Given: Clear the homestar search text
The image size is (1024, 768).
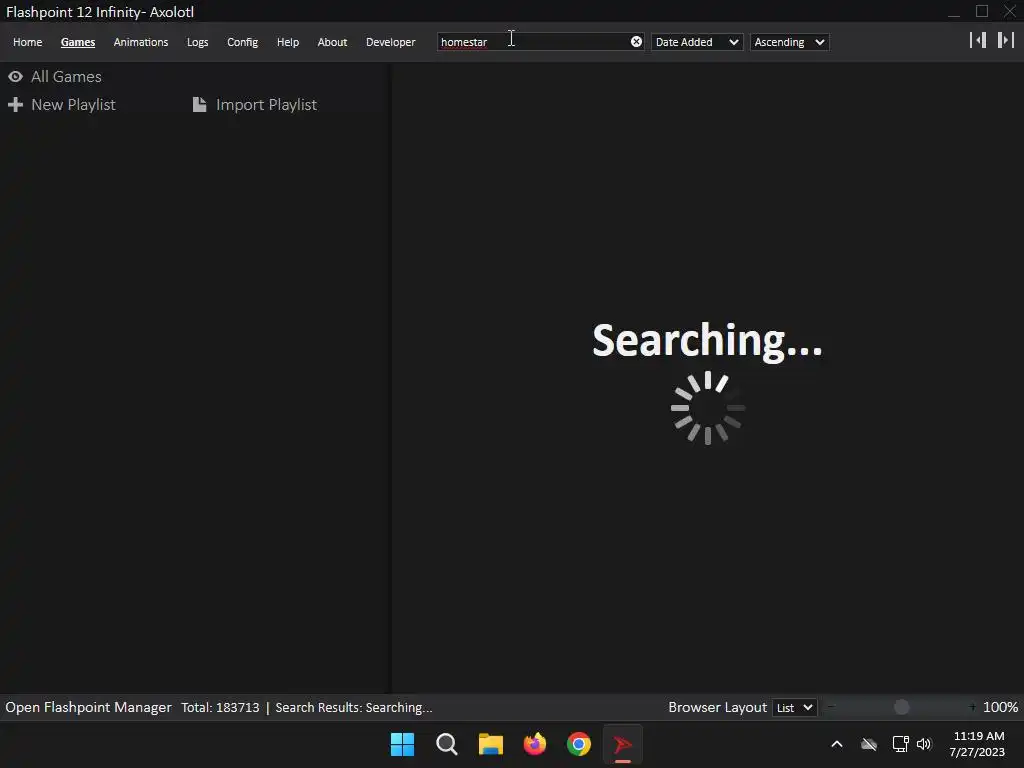Looking at the screenshot, I should tap(636, 42).
